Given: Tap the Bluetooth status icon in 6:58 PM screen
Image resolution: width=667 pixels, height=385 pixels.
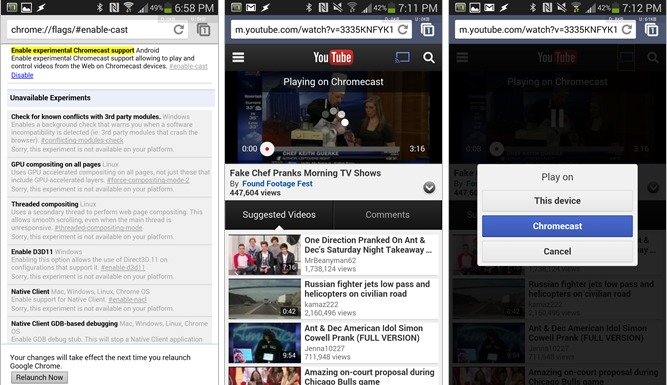Looking at the screenshot, I should [100, 8].
